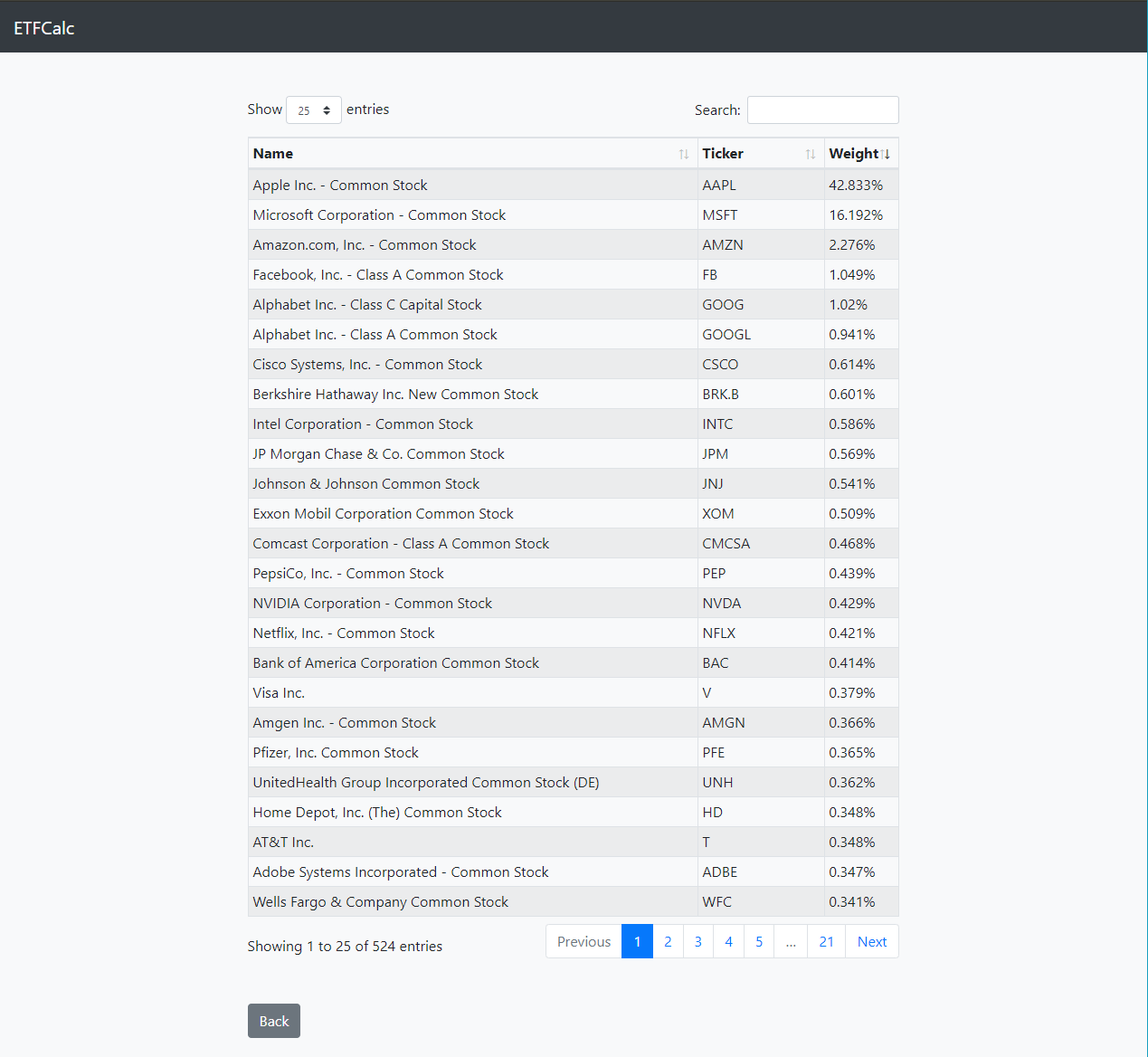Screen dimensions: 1148x1057
Task: Select Netflix, Inc. - Common Stock cell
Action: pos(472,633)
